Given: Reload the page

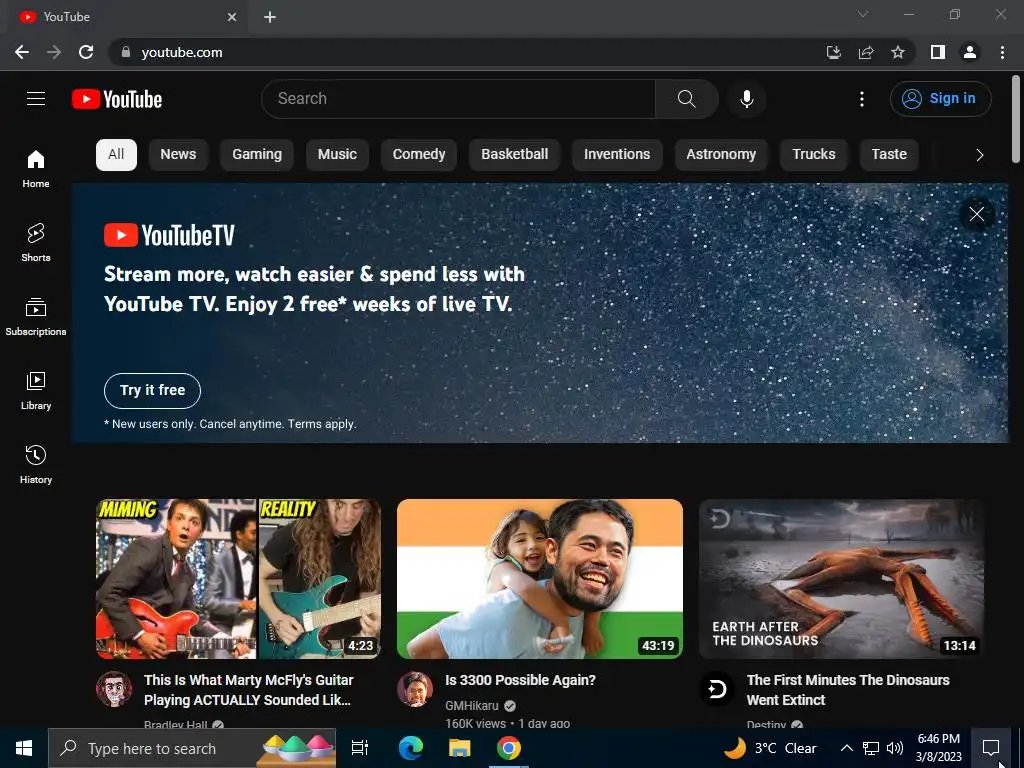Looking at the screenshot, I should 86,52.
